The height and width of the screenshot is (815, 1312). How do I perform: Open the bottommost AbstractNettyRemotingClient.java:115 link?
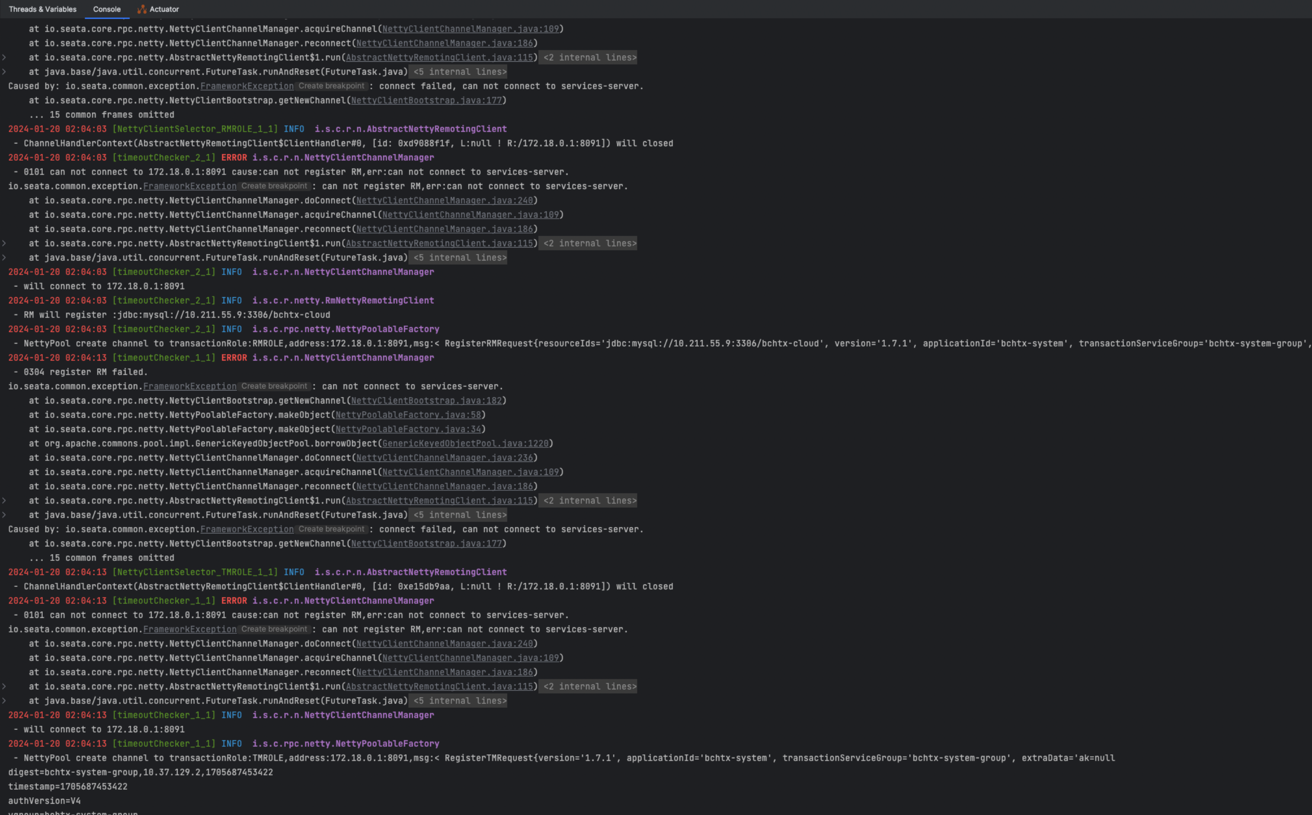[x=439, y=687]
